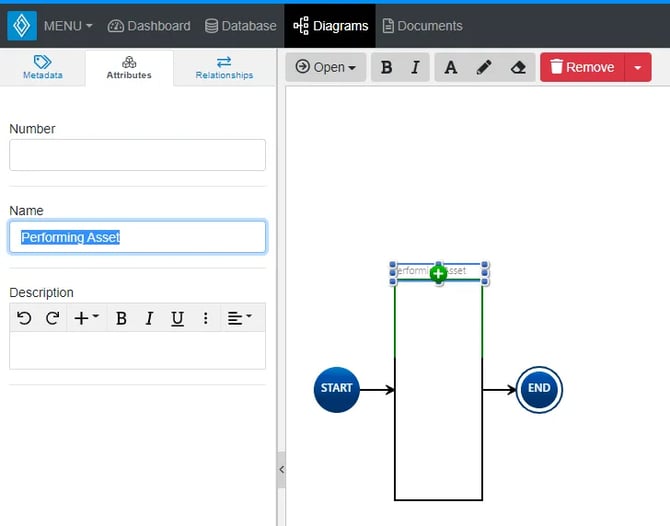This screenshot has height=526, width=670.
Task: Click the red Remove button
Action: (x=582, y=67)
